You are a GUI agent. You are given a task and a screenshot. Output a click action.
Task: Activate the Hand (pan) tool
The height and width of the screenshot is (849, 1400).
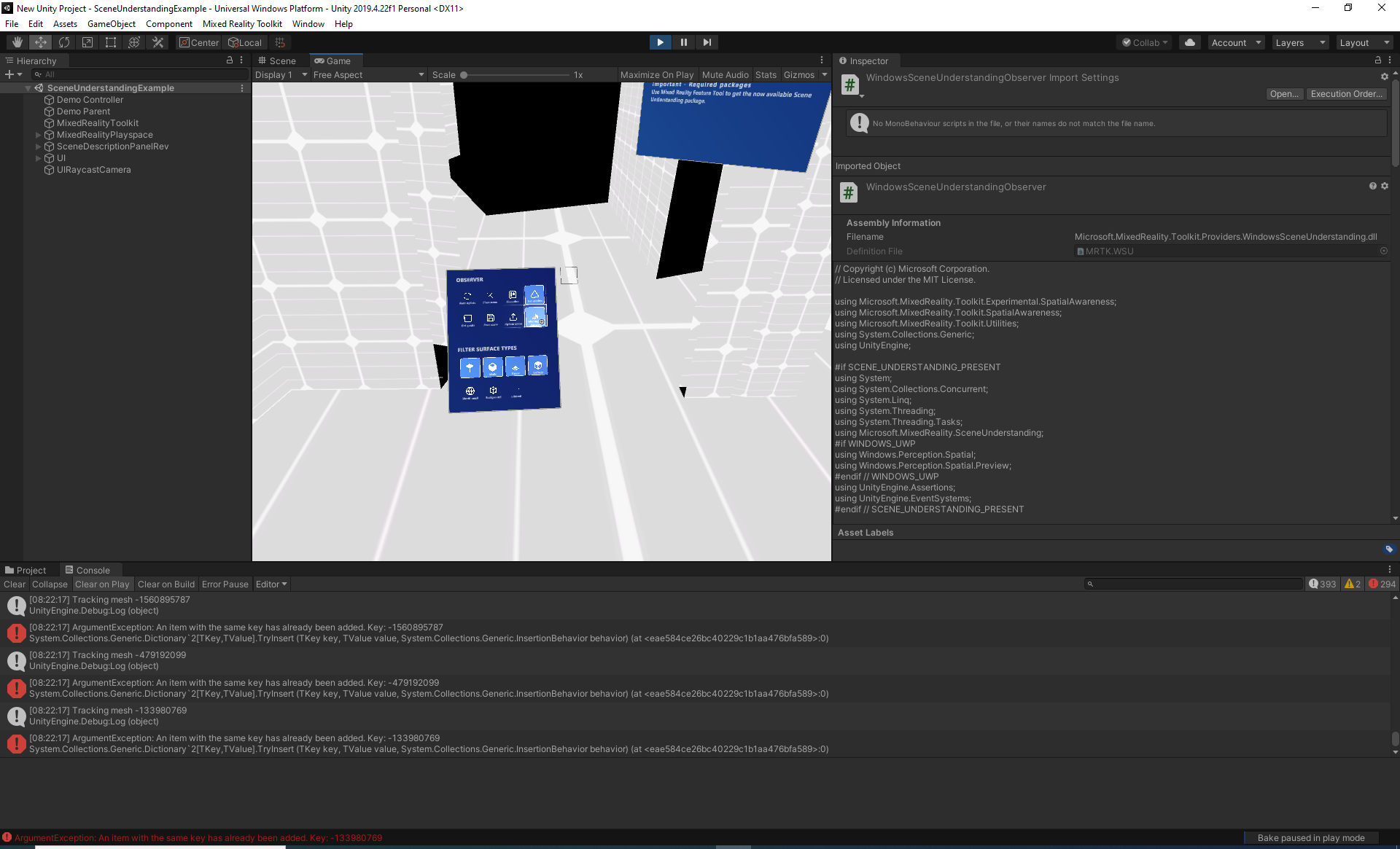16,42
